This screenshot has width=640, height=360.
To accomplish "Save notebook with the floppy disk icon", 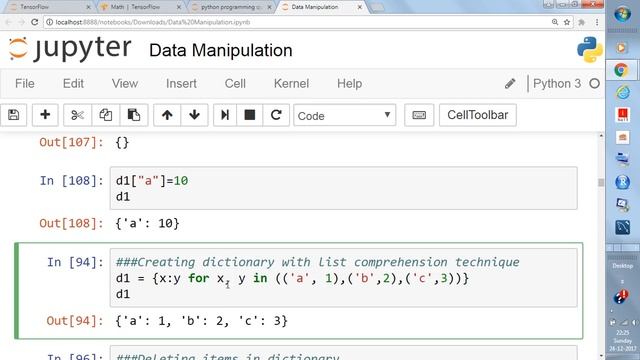I will point(13,115).
